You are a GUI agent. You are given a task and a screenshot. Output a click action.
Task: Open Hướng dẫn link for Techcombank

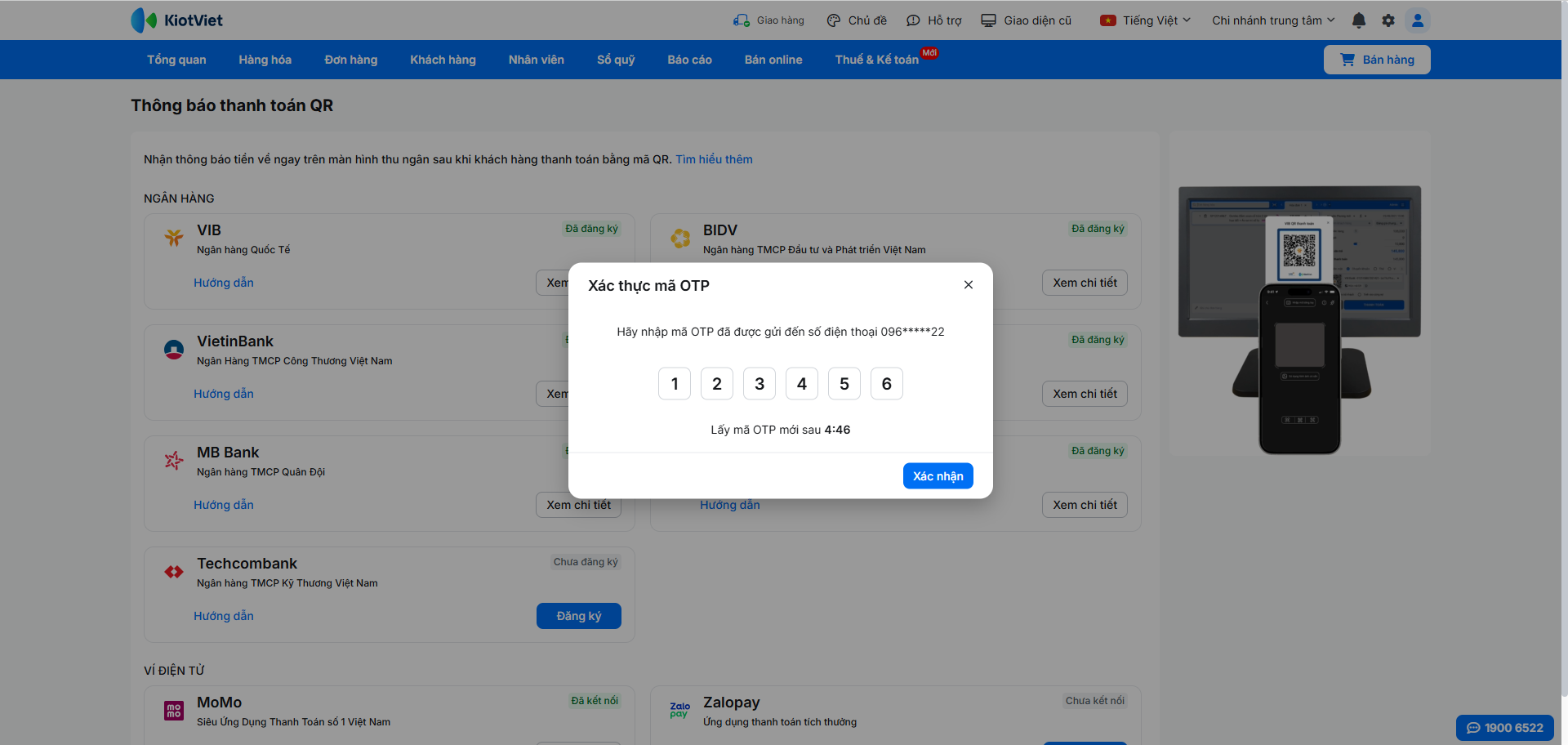(x=224, y=616)
